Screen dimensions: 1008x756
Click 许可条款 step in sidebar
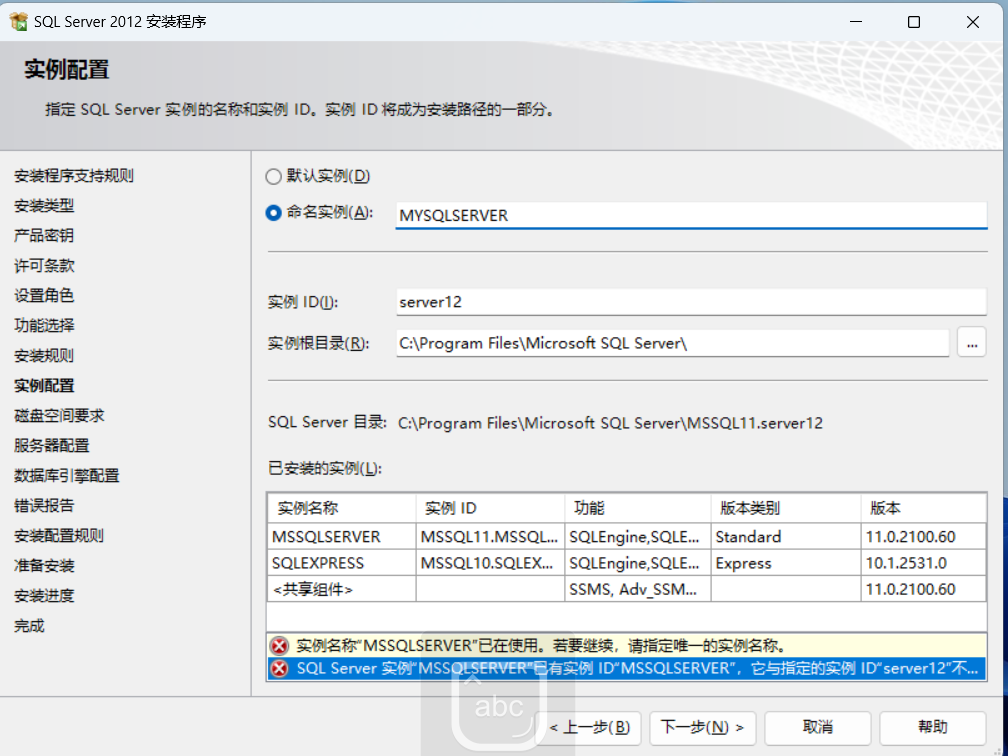tap(44, 266)
